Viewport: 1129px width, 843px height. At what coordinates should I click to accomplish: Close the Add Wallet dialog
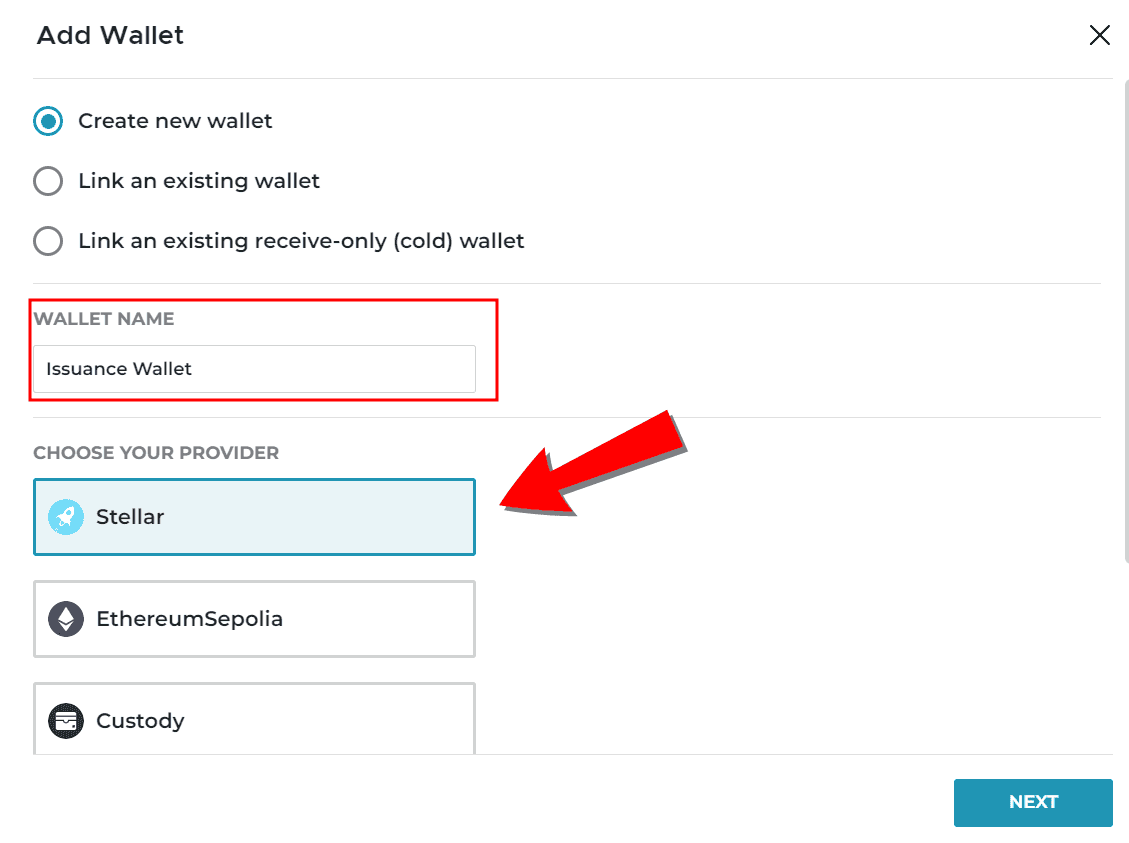click(x=1099, y=35)
